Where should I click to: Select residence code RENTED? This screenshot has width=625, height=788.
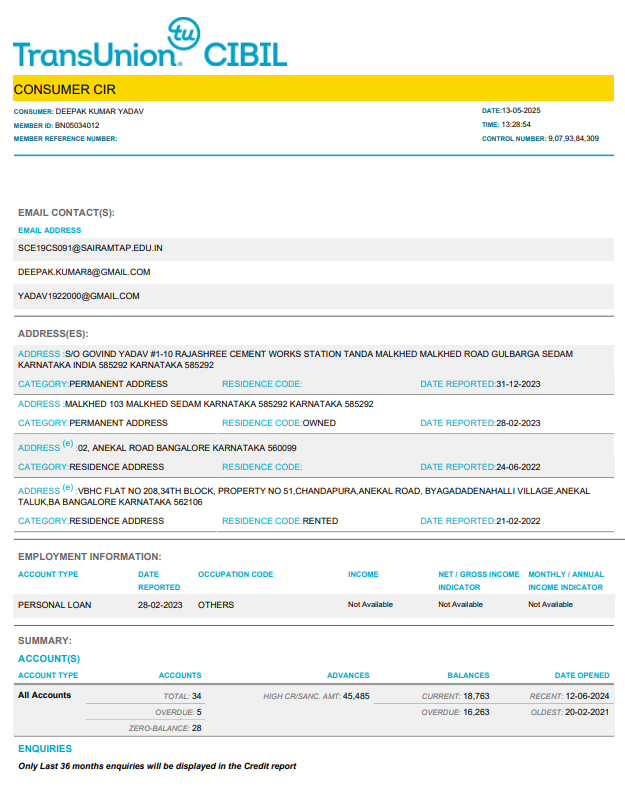[321, 521]
